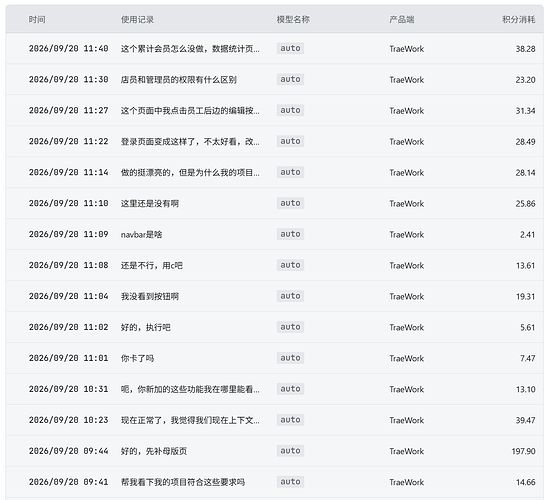
Task: Select the points value 13.10
Action: 526,389
